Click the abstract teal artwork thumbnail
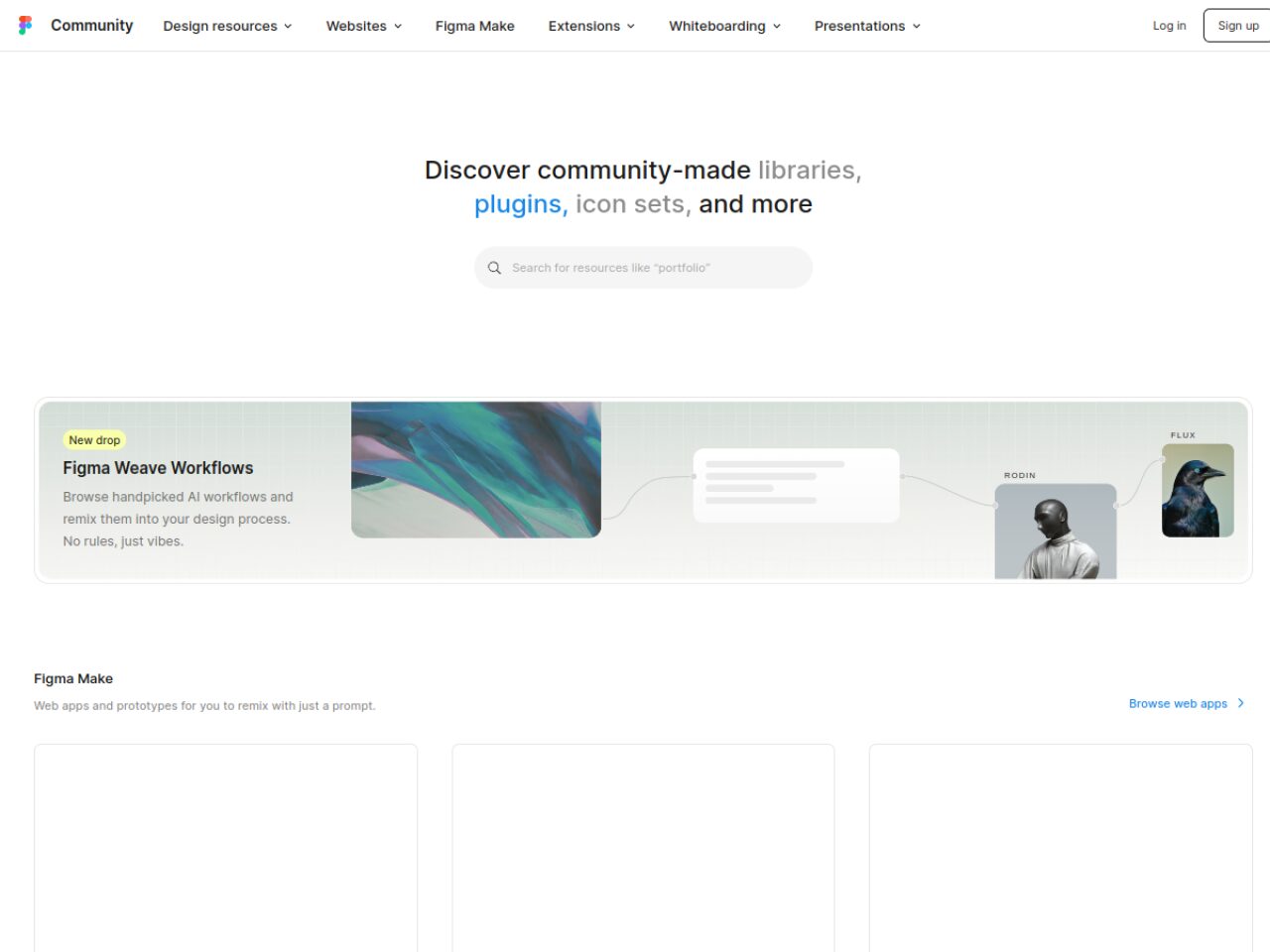Viewport: 1270px width, 952px height. (x=476, y=469)
